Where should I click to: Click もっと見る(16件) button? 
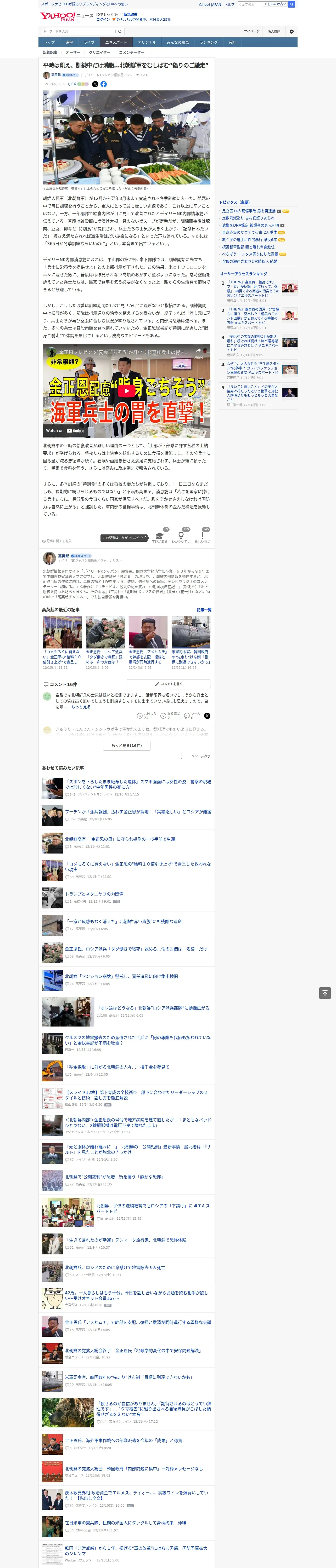(x=127, y=745)
